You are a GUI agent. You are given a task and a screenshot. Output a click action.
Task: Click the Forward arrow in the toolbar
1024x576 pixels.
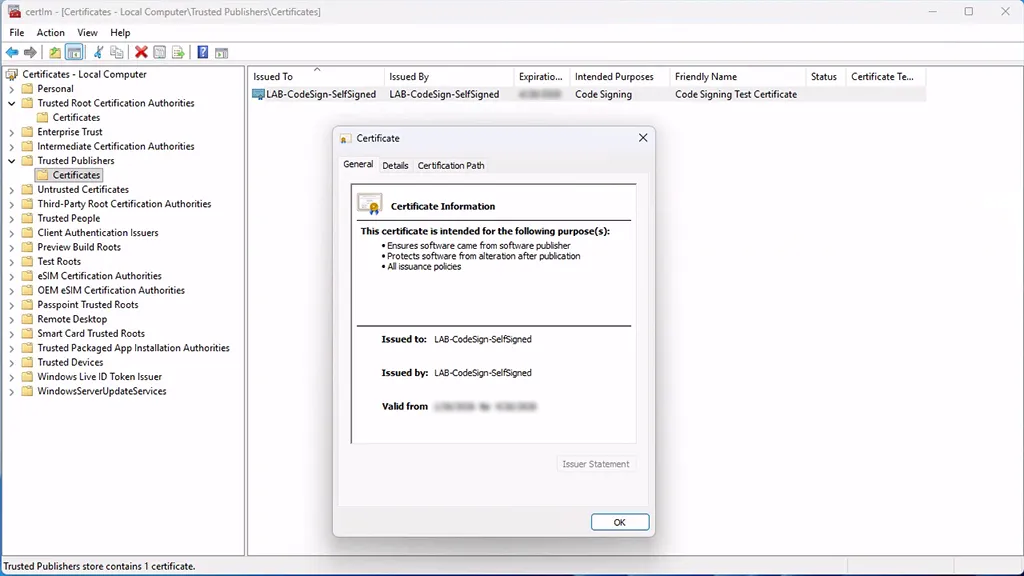coord(30,52)
